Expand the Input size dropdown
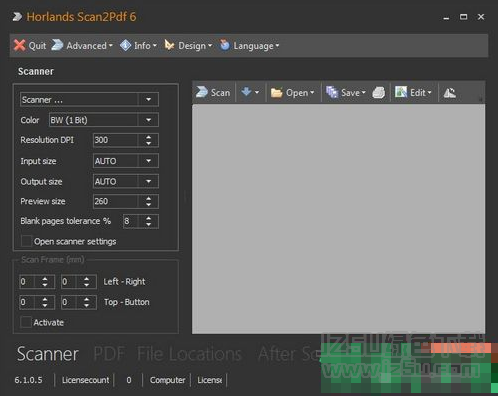Image resolution: width=498 pixels, height=396 pixels. (x=148, y=161)
